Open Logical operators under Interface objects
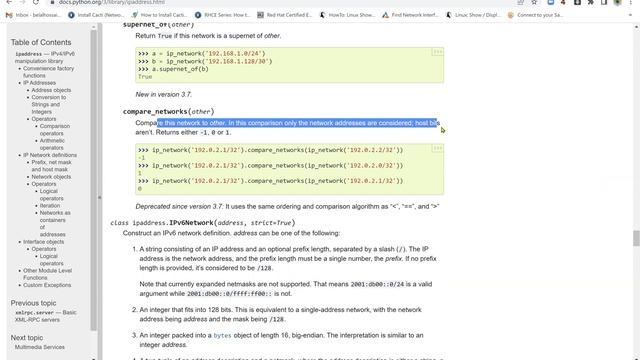640x360 pixels. point(51,260)
